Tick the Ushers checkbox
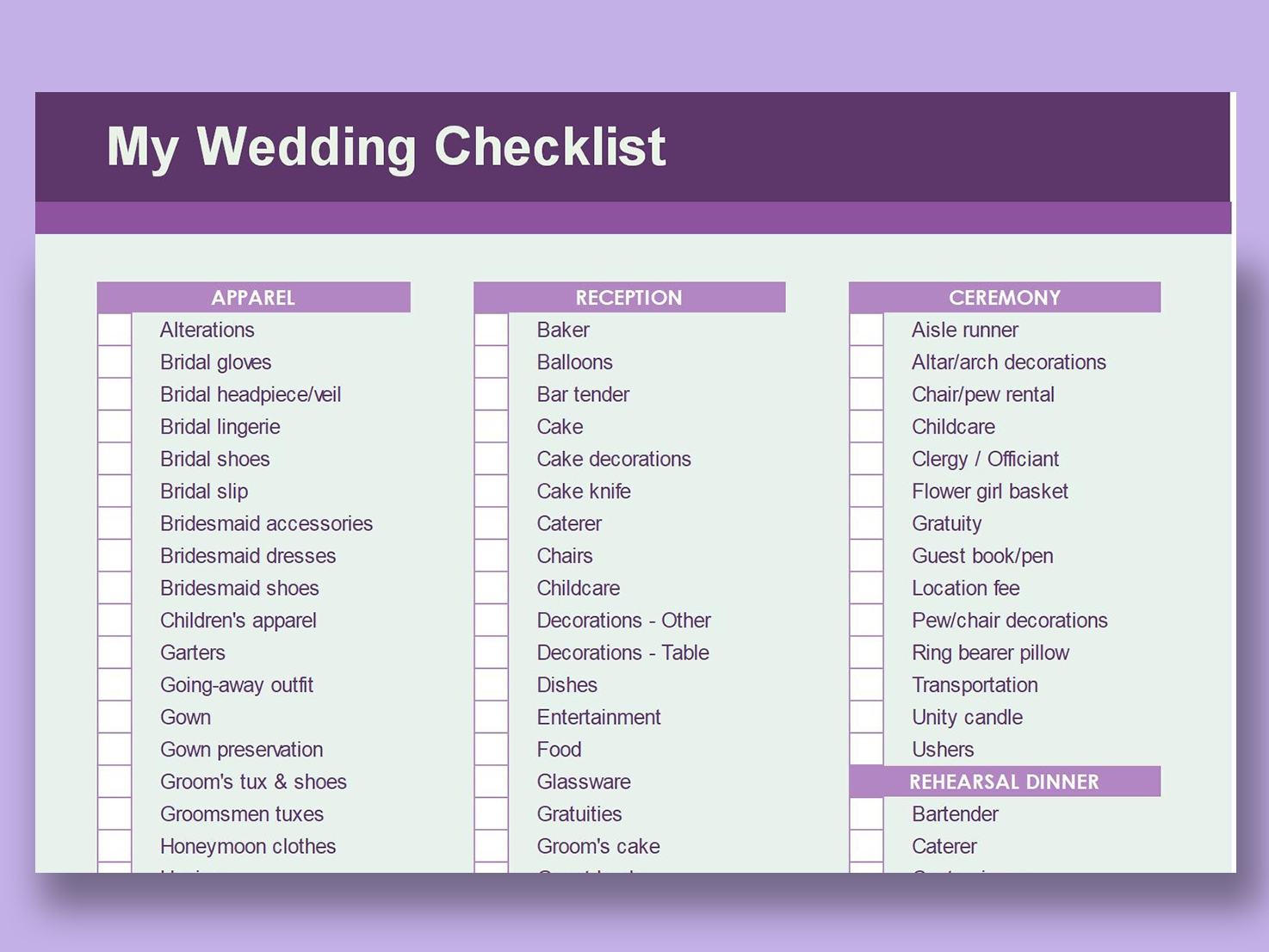This screenshot has width=1269, height=952. [867, 750]
